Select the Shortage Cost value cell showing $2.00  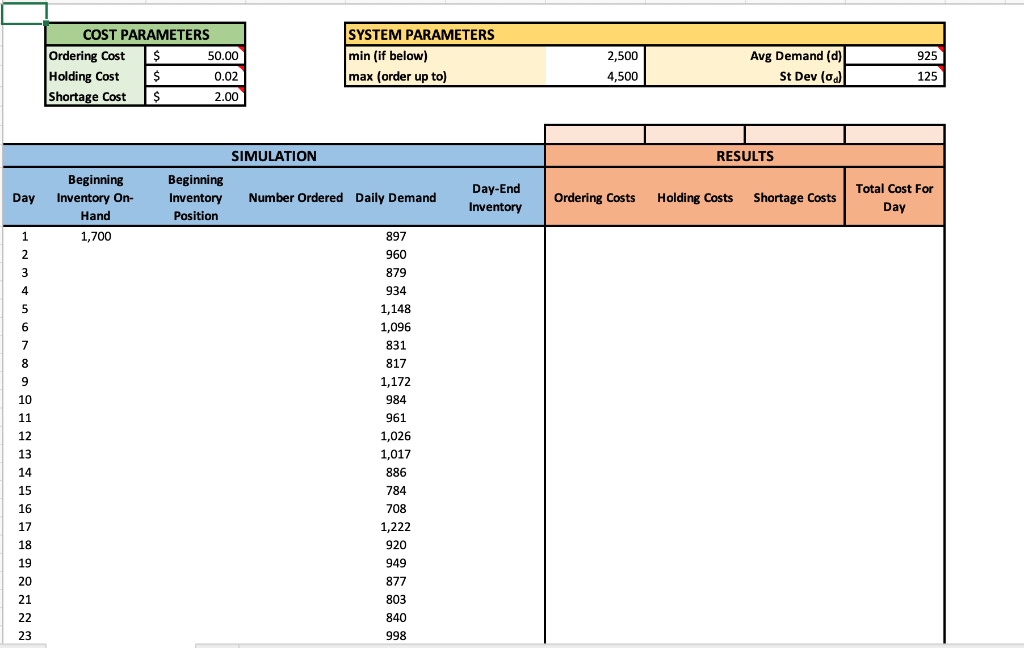click(196, 96)
